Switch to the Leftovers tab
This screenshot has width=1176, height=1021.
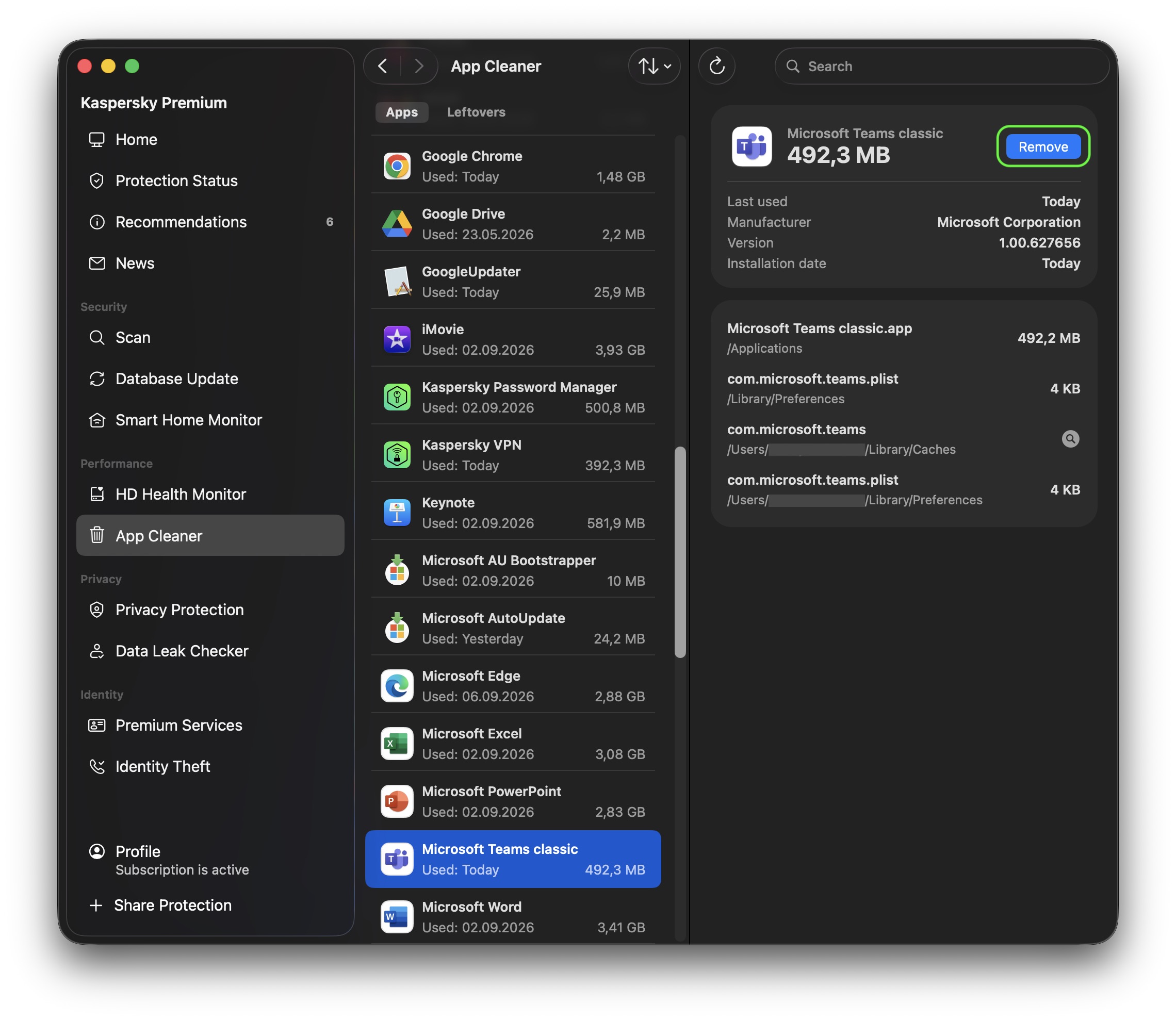coord(476,112)
